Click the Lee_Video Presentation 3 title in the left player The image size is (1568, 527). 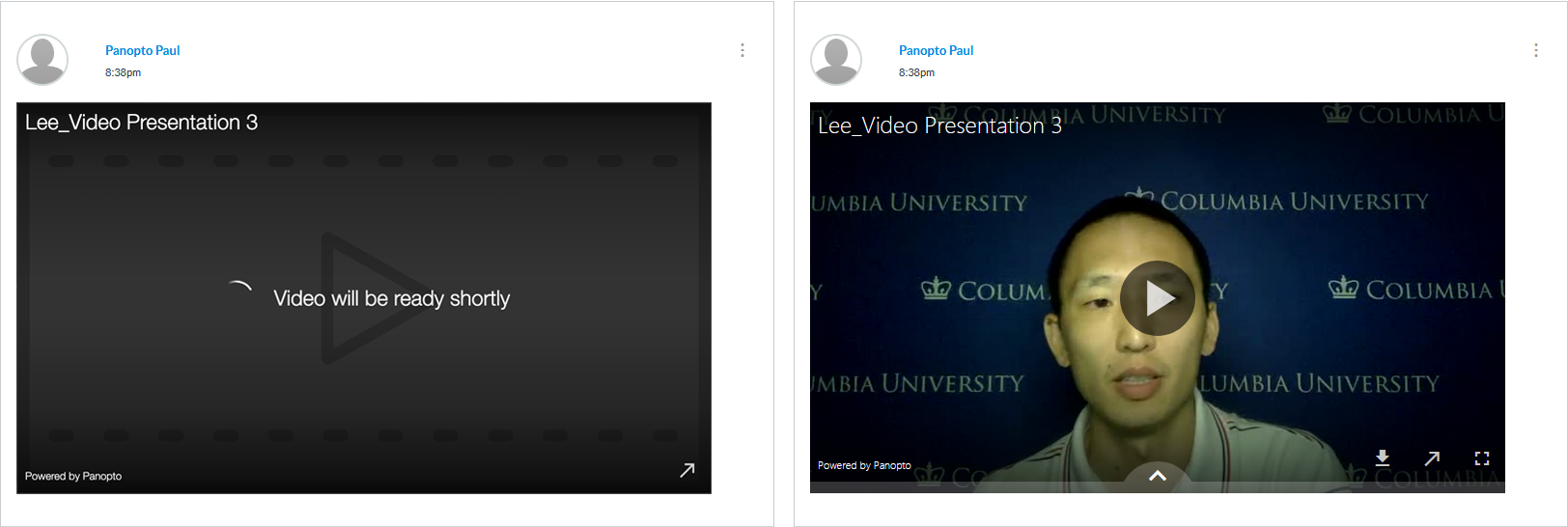(142, 123)
